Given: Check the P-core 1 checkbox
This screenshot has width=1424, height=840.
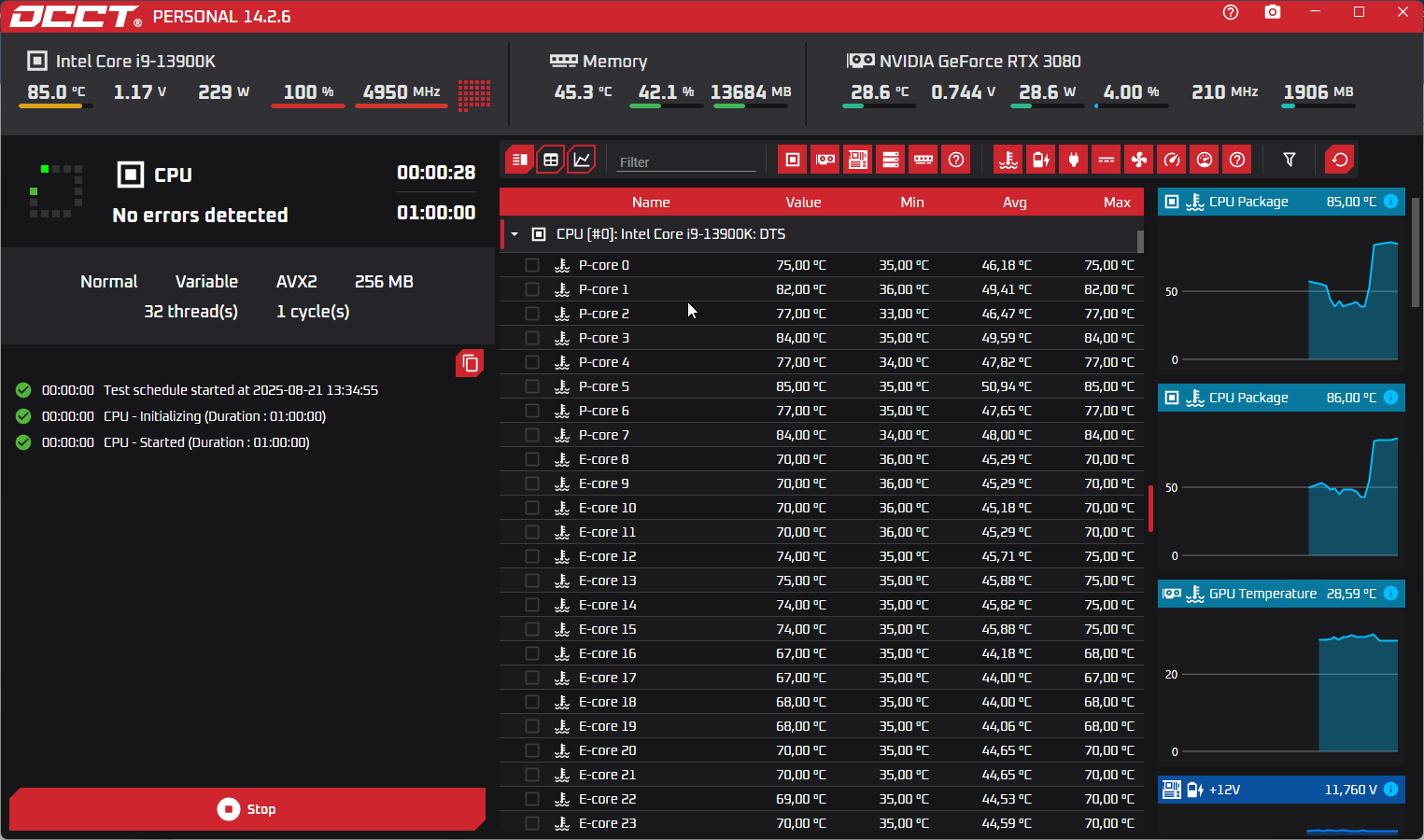Looking at the screenshot, I should pos(532,289).
